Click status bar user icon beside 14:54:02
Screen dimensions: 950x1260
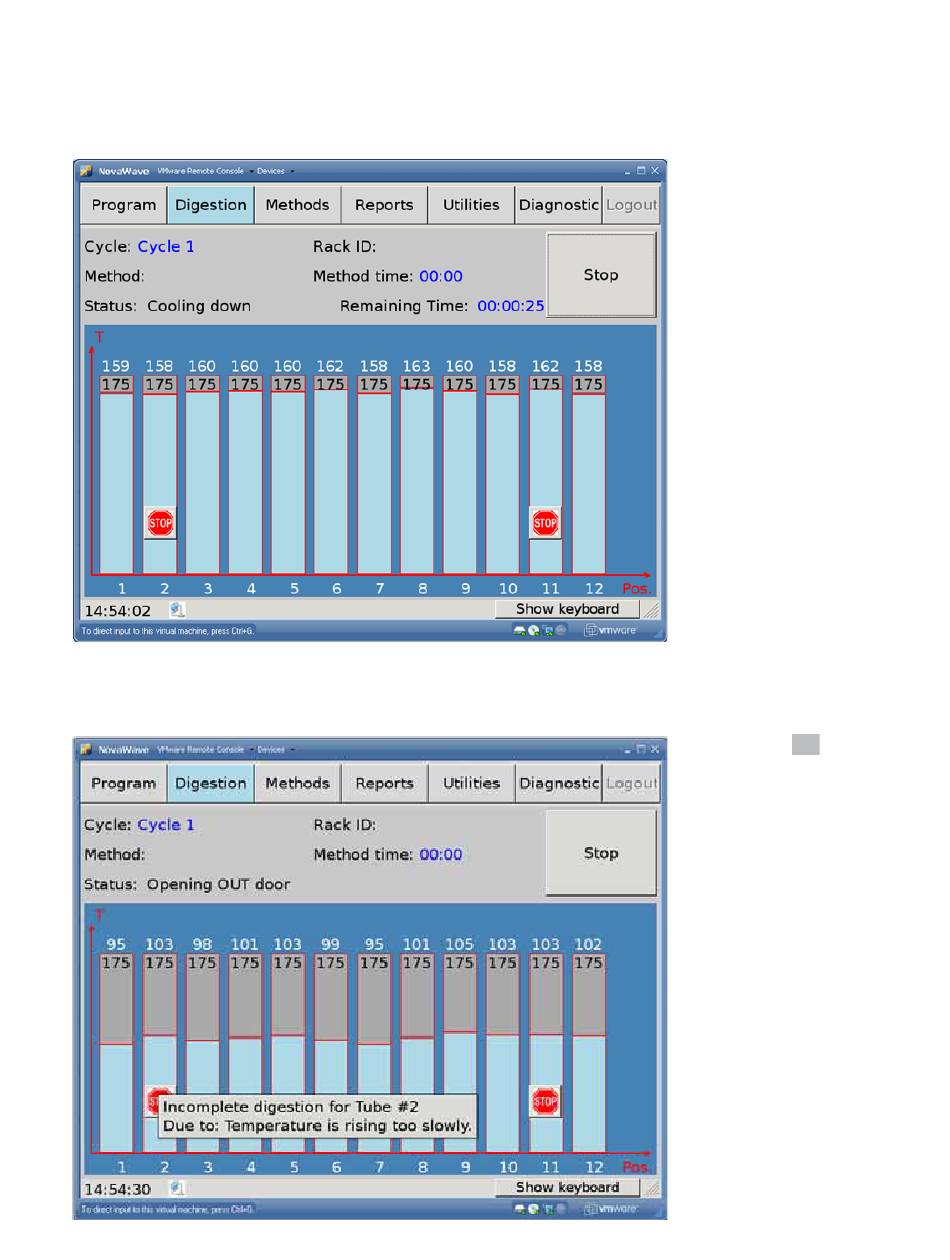176,609
